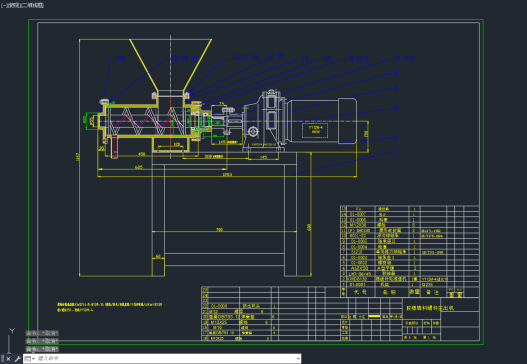Screen dimensions: 527x364
Task: Close the command line window
Action: [x=8, y=359]
